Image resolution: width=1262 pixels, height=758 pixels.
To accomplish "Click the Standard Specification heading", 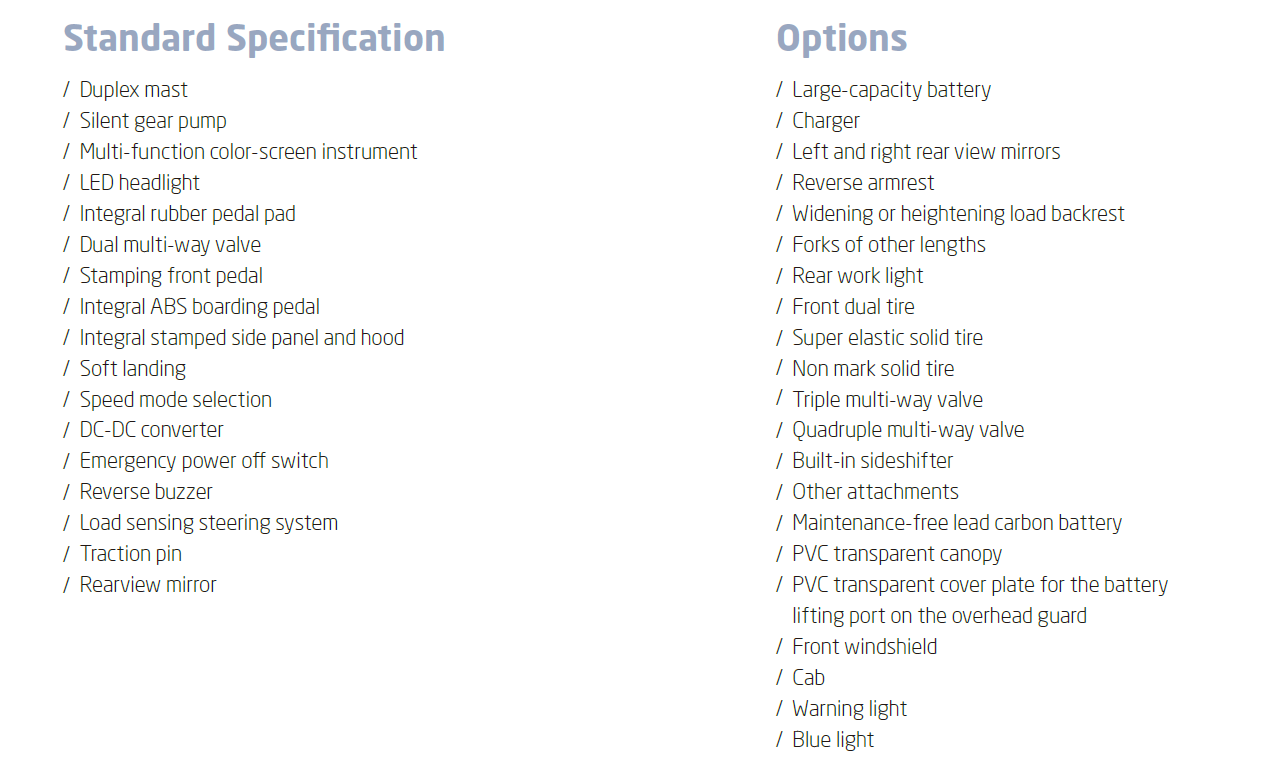I will coord(254,39).
